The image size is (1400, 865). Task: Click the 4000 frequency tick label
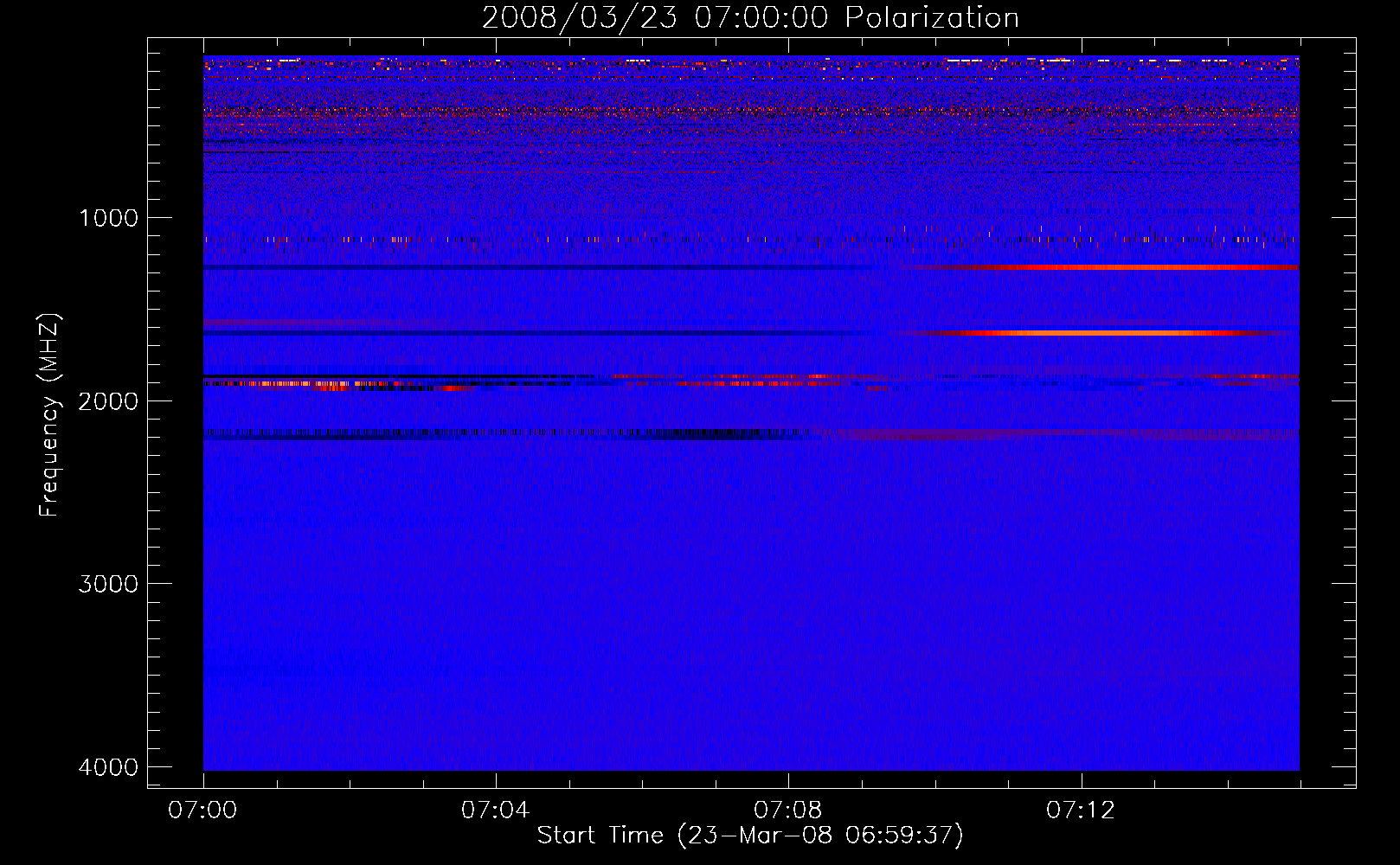click(x=109, y=767)
